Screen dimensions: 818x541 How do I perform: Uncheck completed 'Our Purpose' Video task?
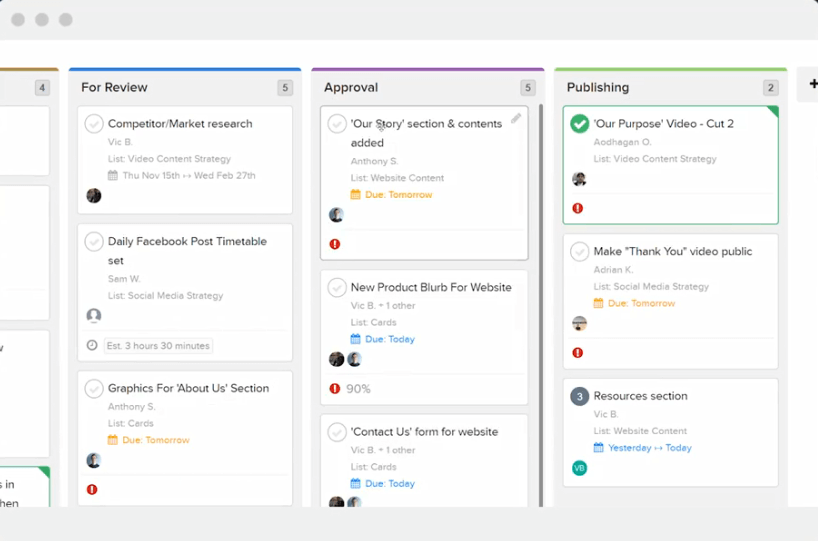click(x=579, y=124)
